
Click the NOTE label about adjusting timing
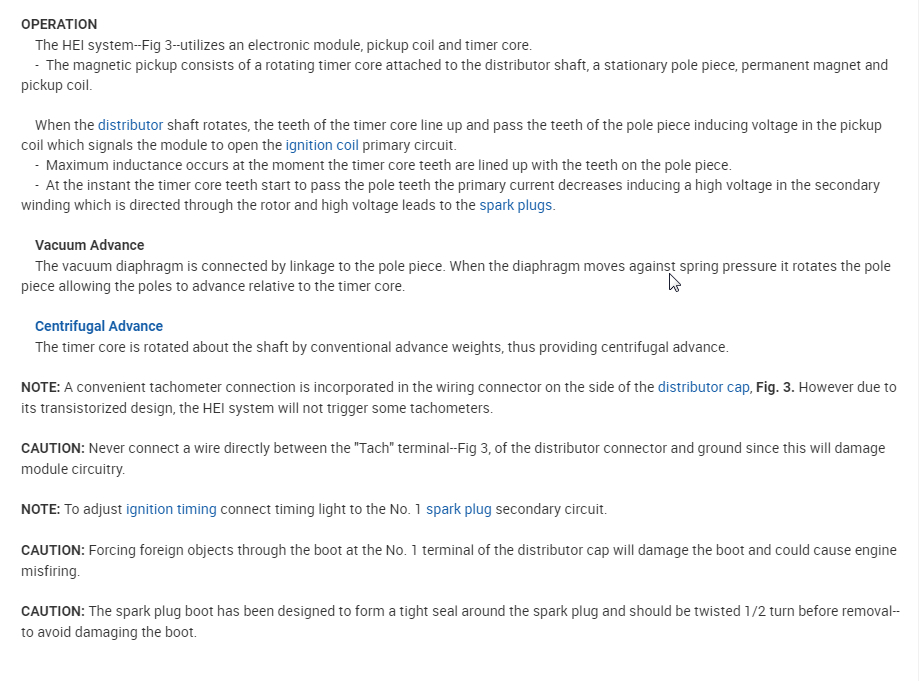(41, 509)
